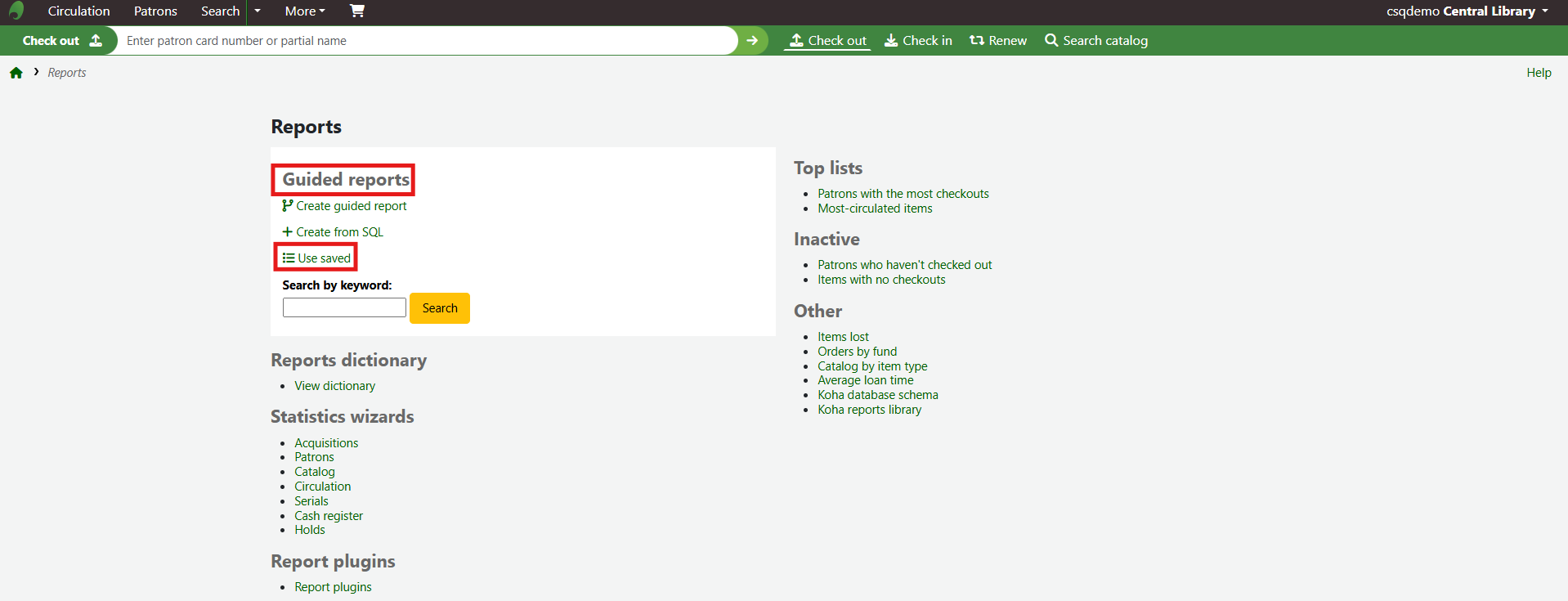Go to Patrons in top menu
Viewport: 1568px width, 601px height.
pyautogui.click(x=155, y=11)
